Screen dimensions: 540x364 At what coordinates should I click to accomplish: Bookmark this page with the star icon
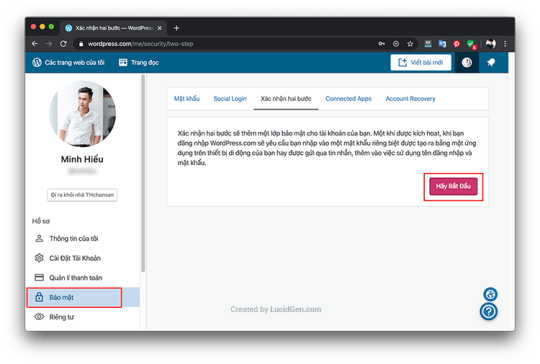click(x=410, y=44)
